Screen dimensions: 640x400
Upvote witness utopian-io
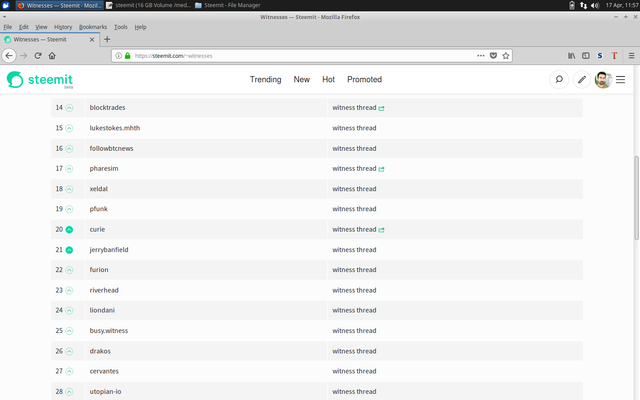point(69,392)
